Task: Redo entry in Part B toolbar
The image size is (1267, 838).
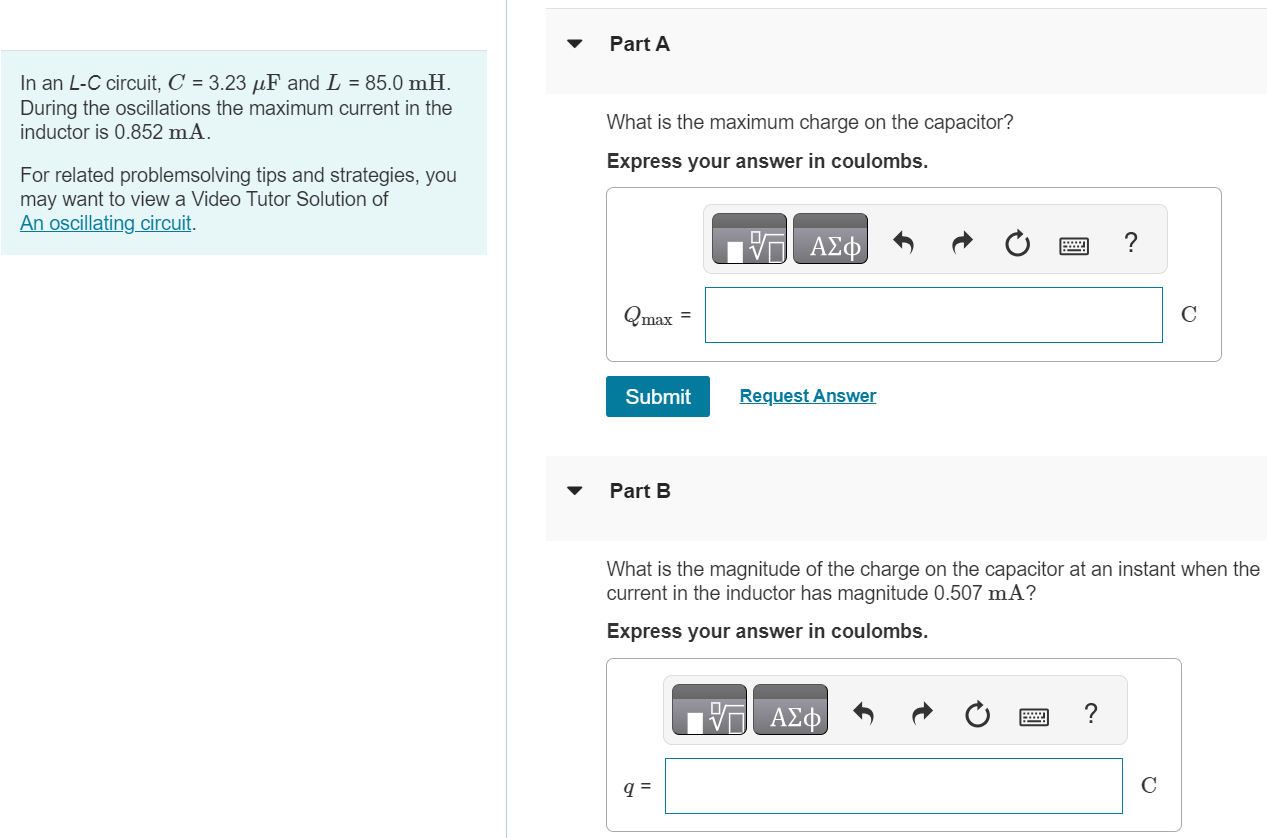Action: pyautogui.click(x=921, y=713)
